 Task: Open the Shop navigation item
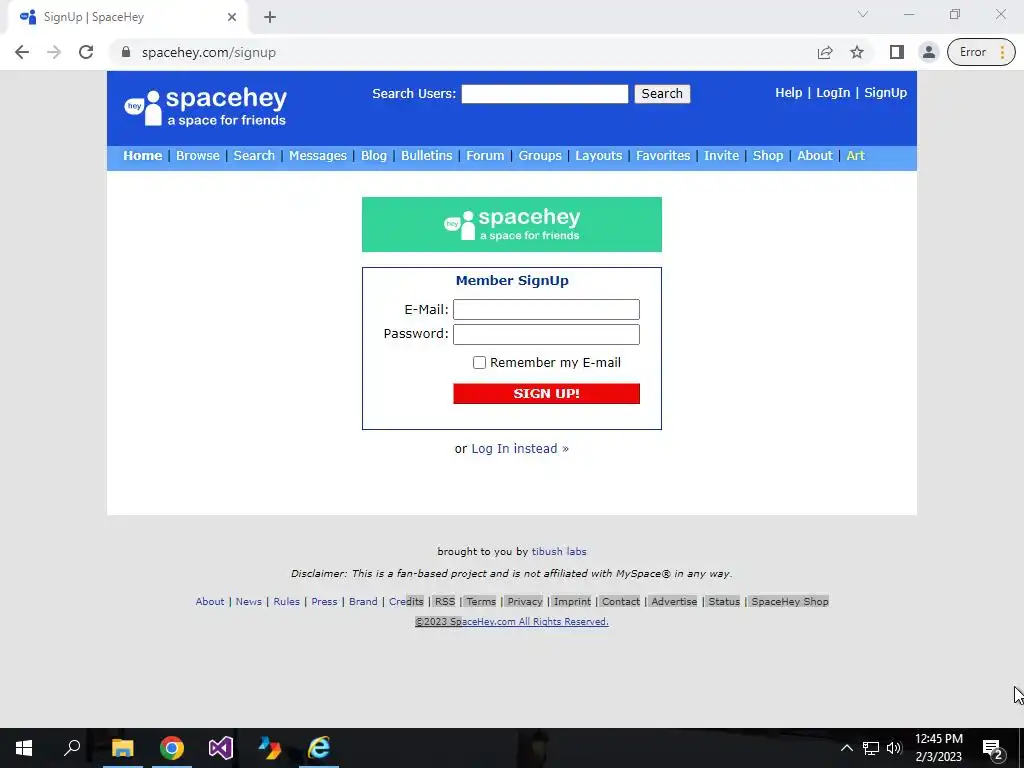pyautogui.click(x=767, y=155)
